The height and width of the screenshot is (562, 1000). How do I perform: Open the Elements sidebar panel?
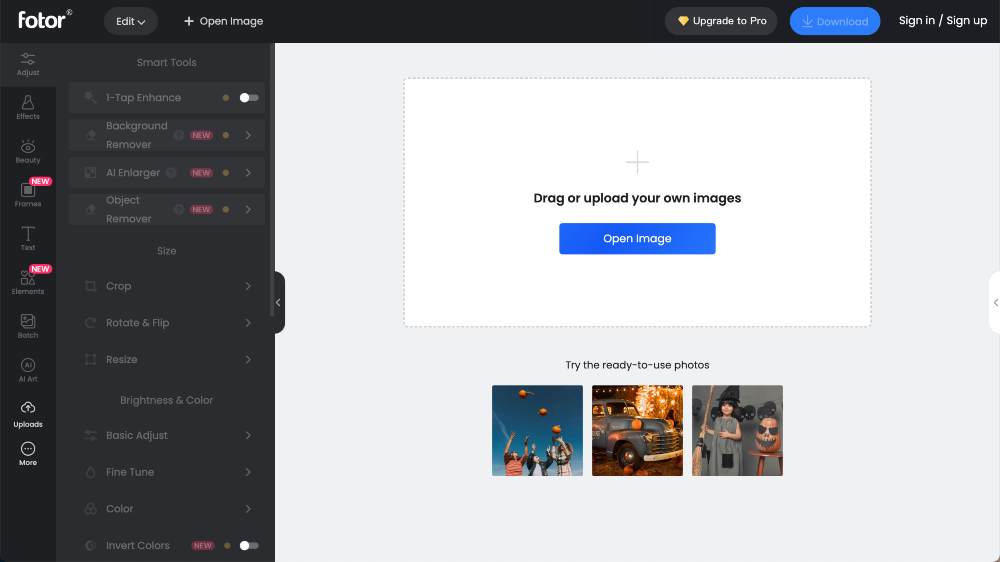[27, 281]
